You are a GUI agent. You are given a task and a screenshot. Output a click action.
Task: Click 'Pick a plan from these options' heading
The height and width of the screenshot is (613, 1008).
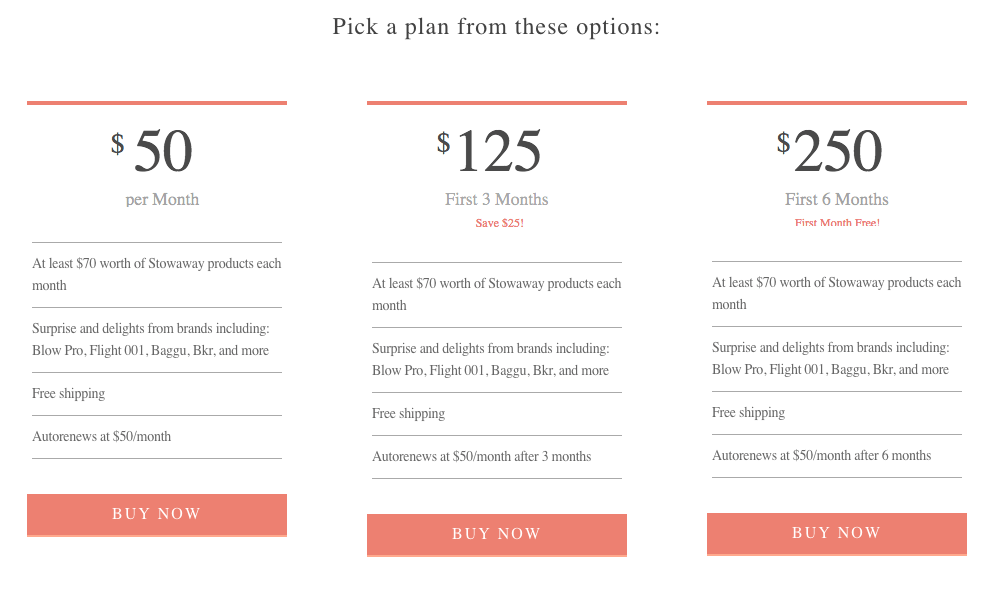[496, 27]
